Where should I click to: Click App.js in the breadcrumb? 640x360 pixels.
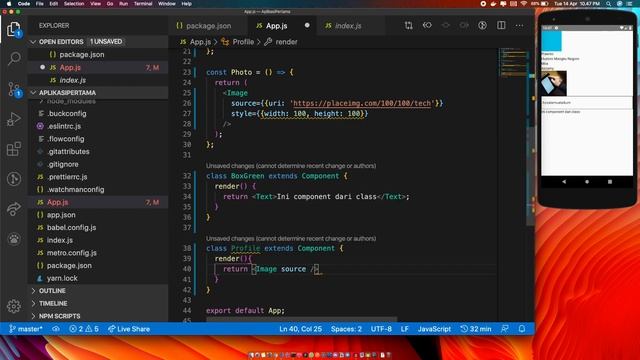tap(196, 42)
